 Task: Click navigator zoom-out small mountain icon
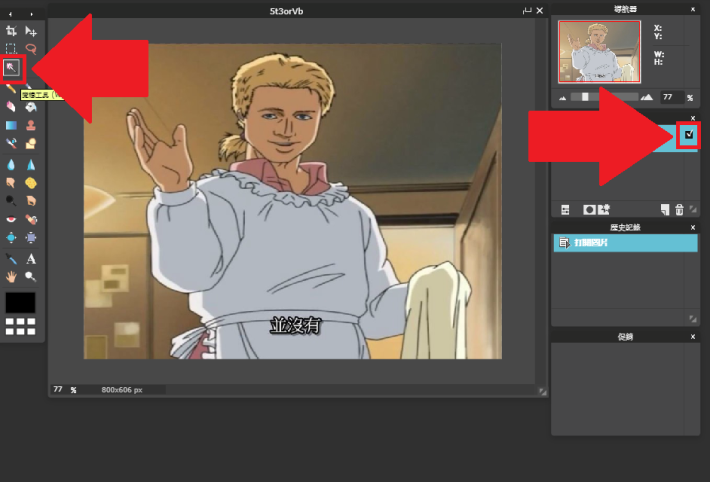pyautogui.click(x=563, y=98)
